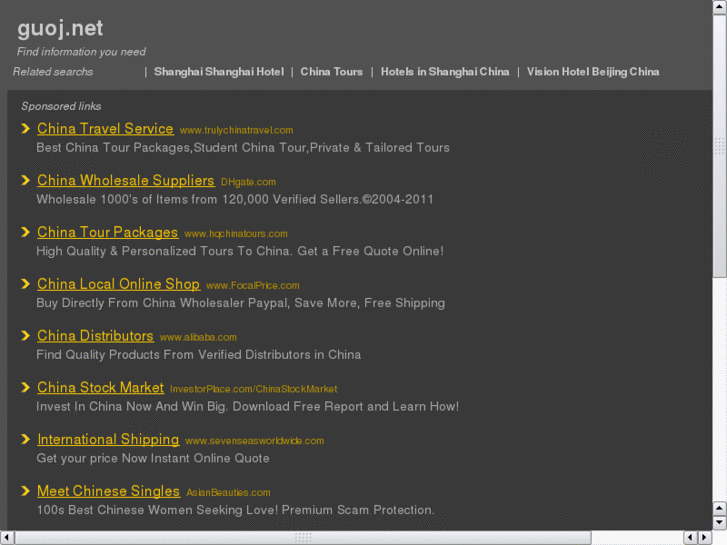Click the www.FocalPrice.com URL

pos(253,286)
